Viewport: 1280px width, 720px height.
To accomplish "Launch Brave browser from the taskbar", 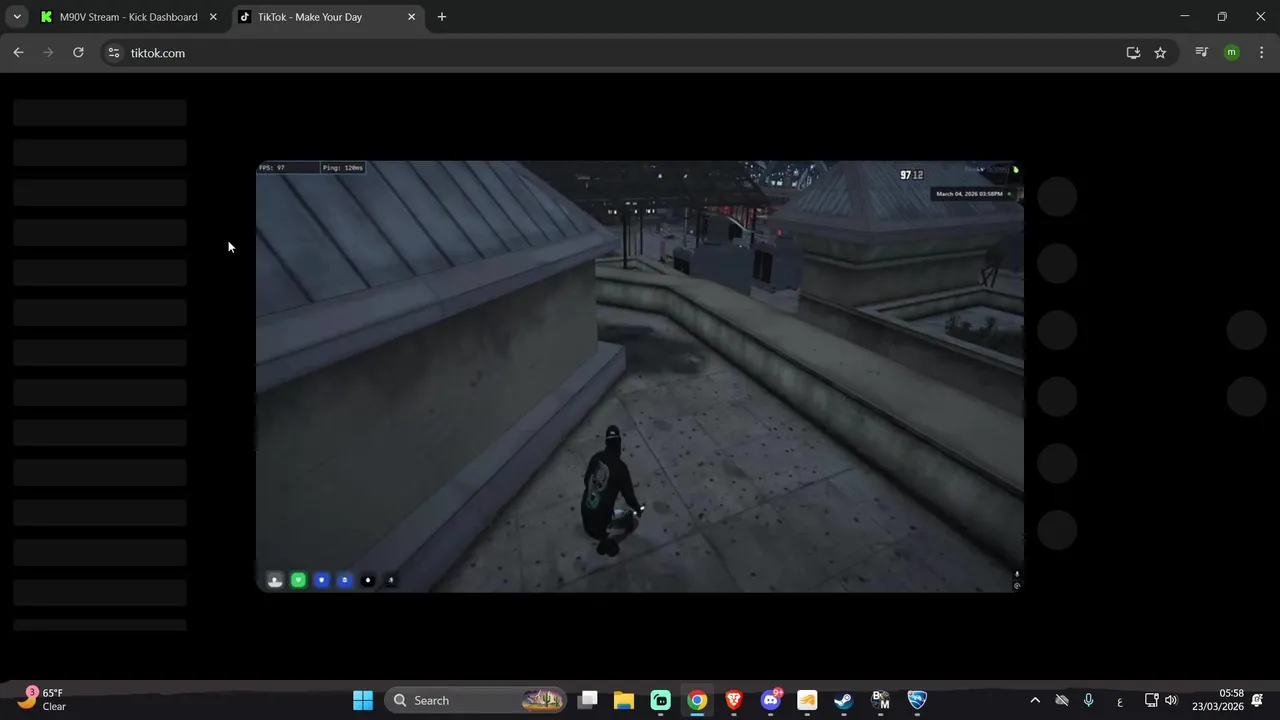I will (x=734, y=700).
